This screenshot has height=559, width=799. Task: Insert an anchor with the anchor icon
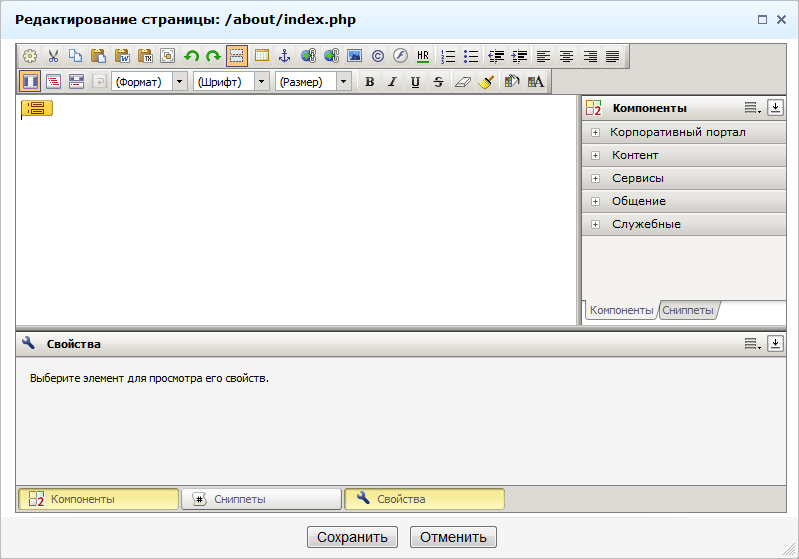click(284, 56)
